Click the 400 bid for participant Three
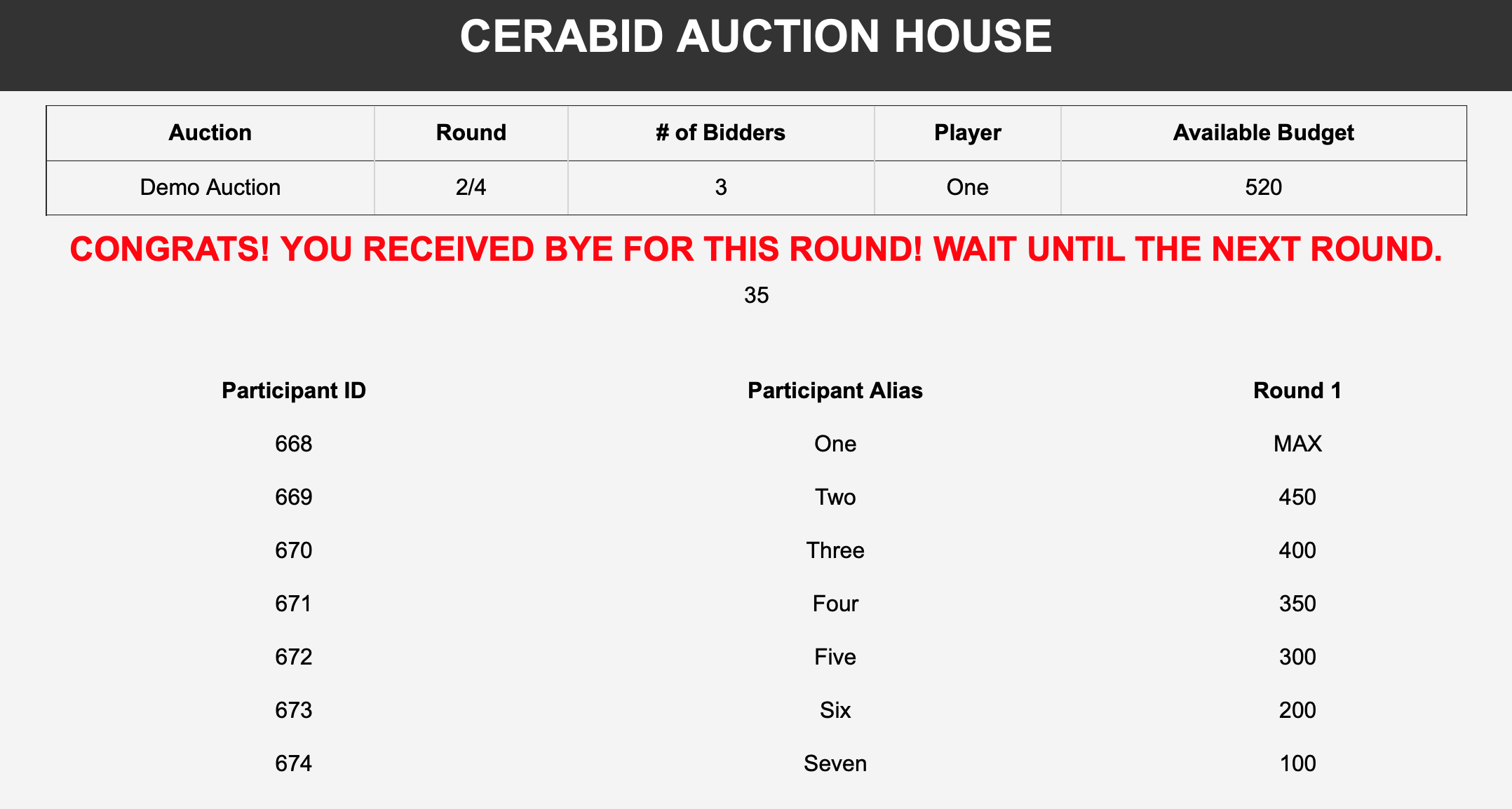This screenshot has height=809, width=1512. pyautogui.click(x=1297, y=550)
